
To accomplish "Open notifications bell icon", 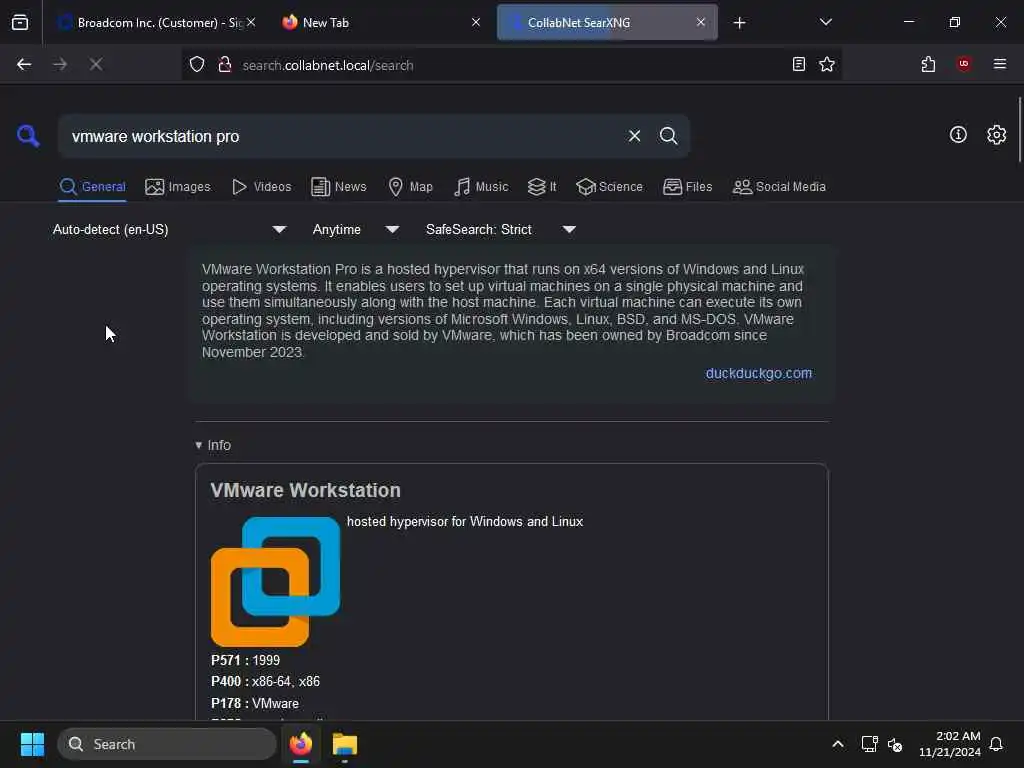I will point(996,744).
